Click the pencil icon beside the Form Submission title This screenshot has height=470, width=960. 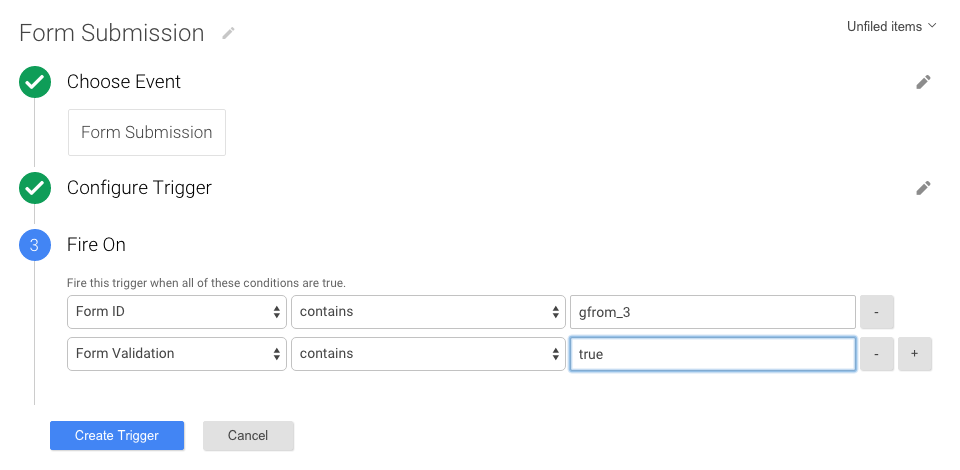(229, 33)
